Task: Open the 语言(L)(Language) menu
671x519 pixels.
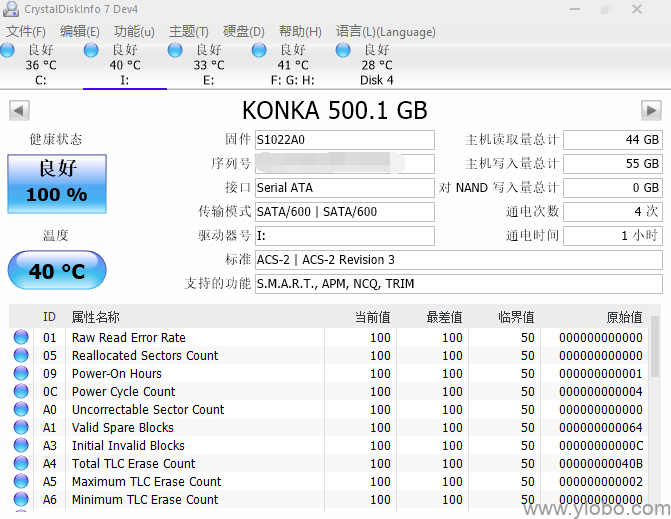Action: pos(385,32)
